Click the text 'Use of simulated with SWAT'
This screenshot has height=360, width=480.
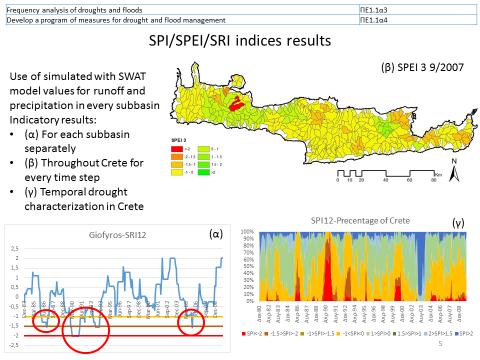(x=78, y=76)
